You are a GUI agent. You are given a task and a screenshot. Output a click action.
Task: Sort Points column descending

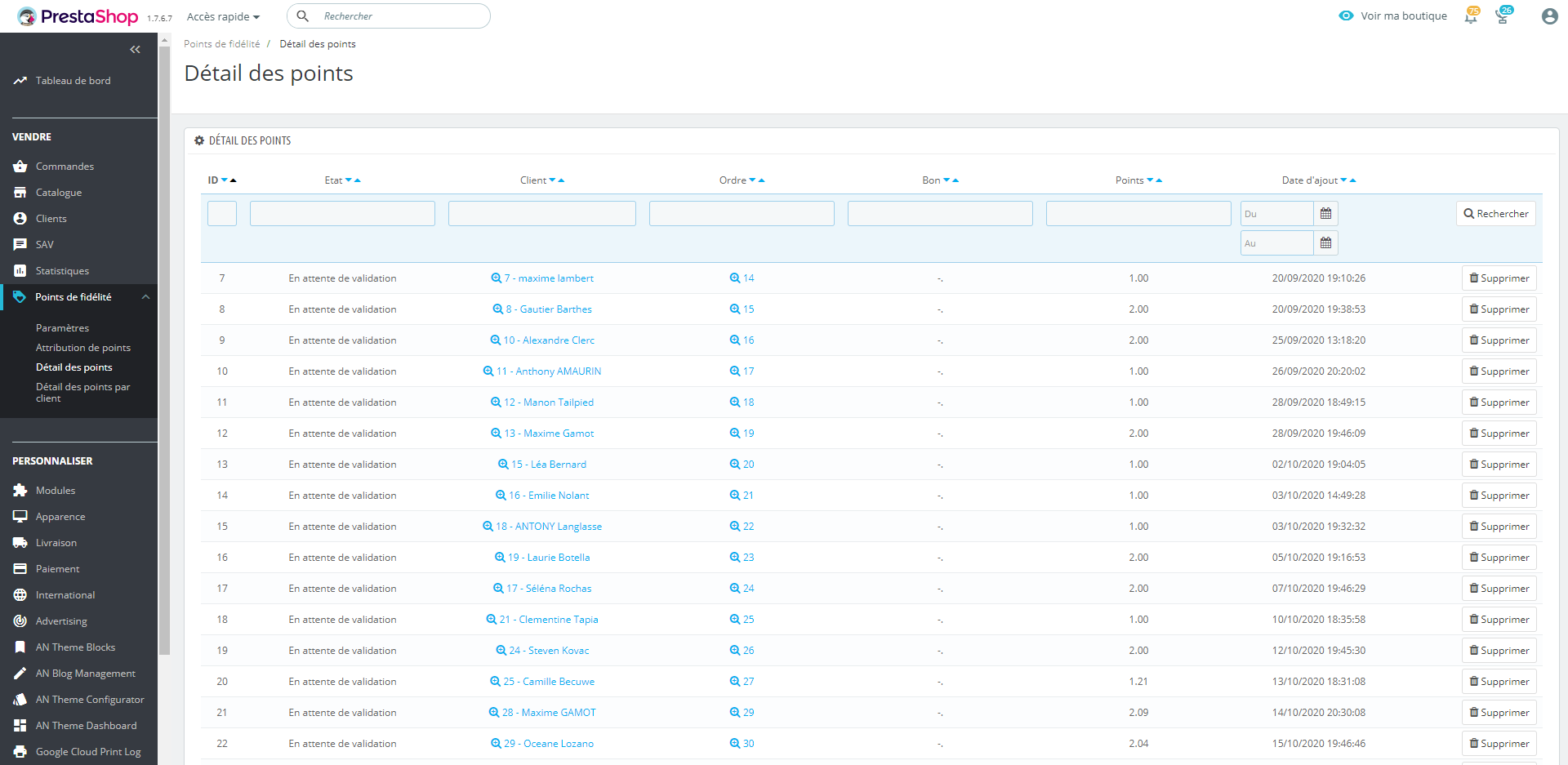click(x=1150, y=180)
